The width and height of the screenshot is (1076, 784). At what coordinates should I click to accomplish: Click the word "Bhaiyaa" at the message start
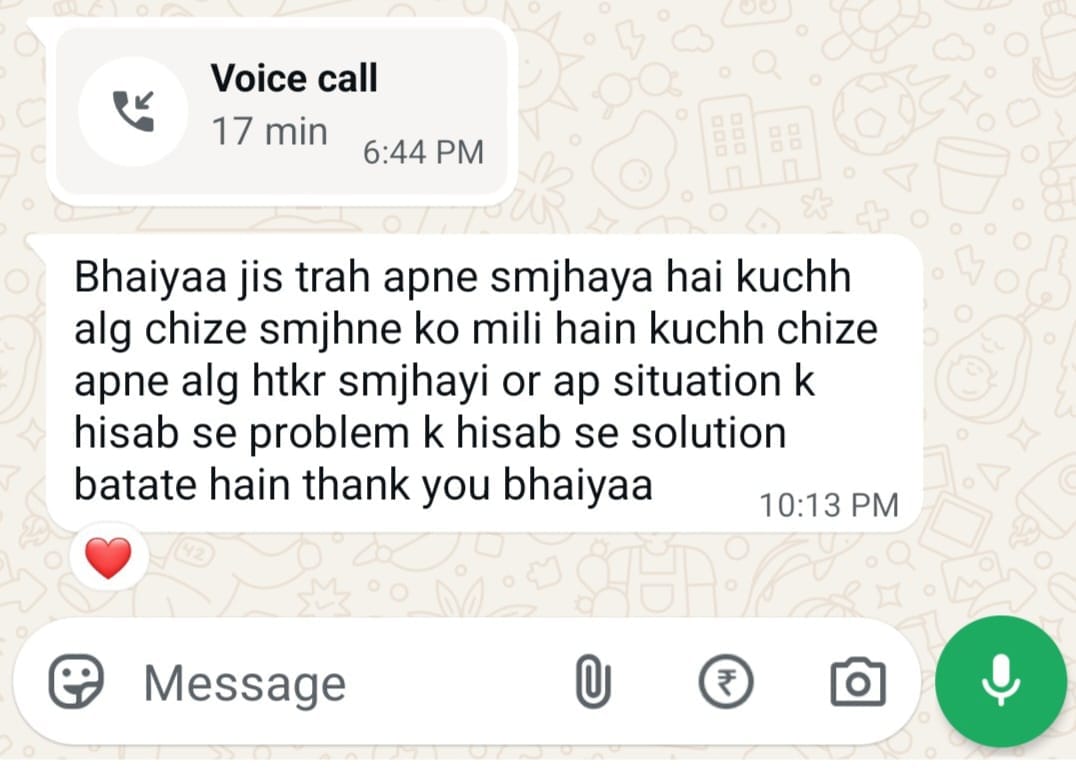pyautogui.click(x=150, y=277)
